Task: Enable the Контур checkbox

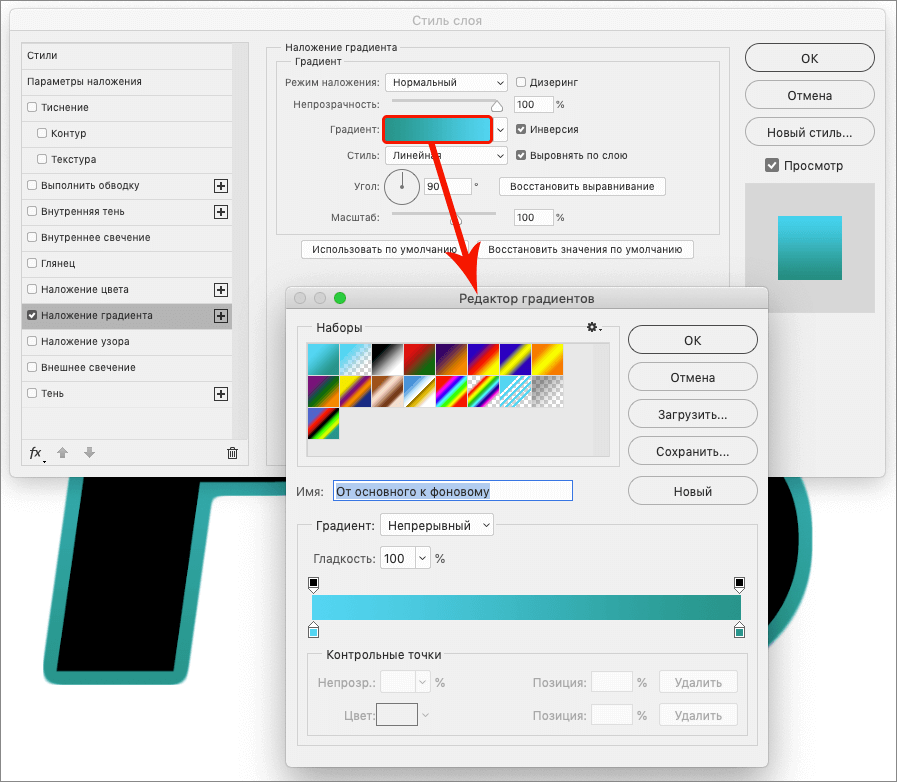Action: point(42,133)
